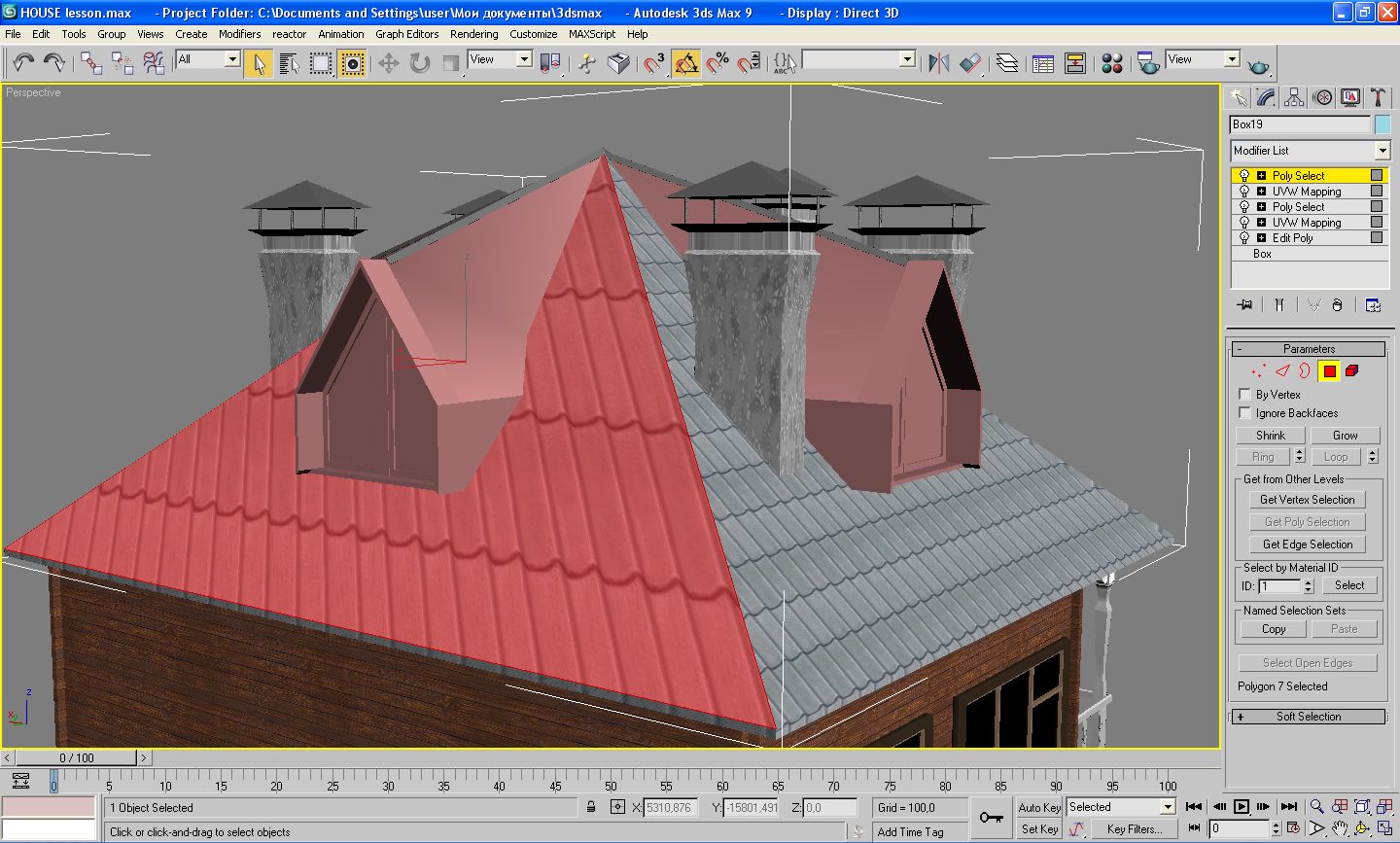
Task: Click Select next to material ID
Action: click(1348, 585)
